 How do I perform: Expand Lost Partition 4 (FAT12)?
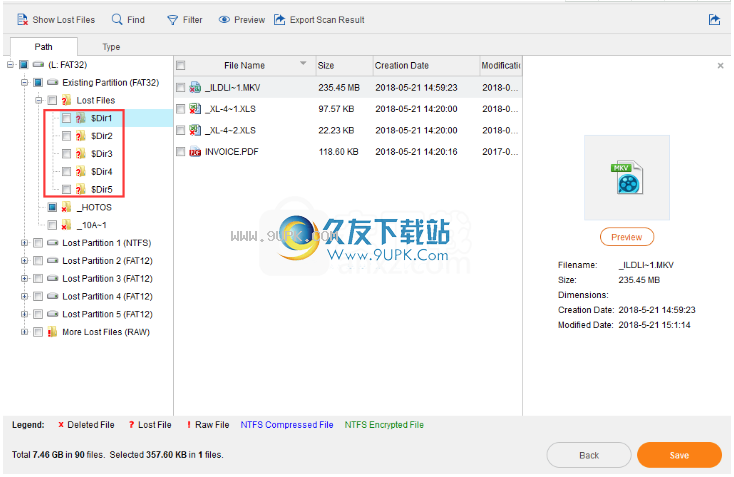coord(24,296)
